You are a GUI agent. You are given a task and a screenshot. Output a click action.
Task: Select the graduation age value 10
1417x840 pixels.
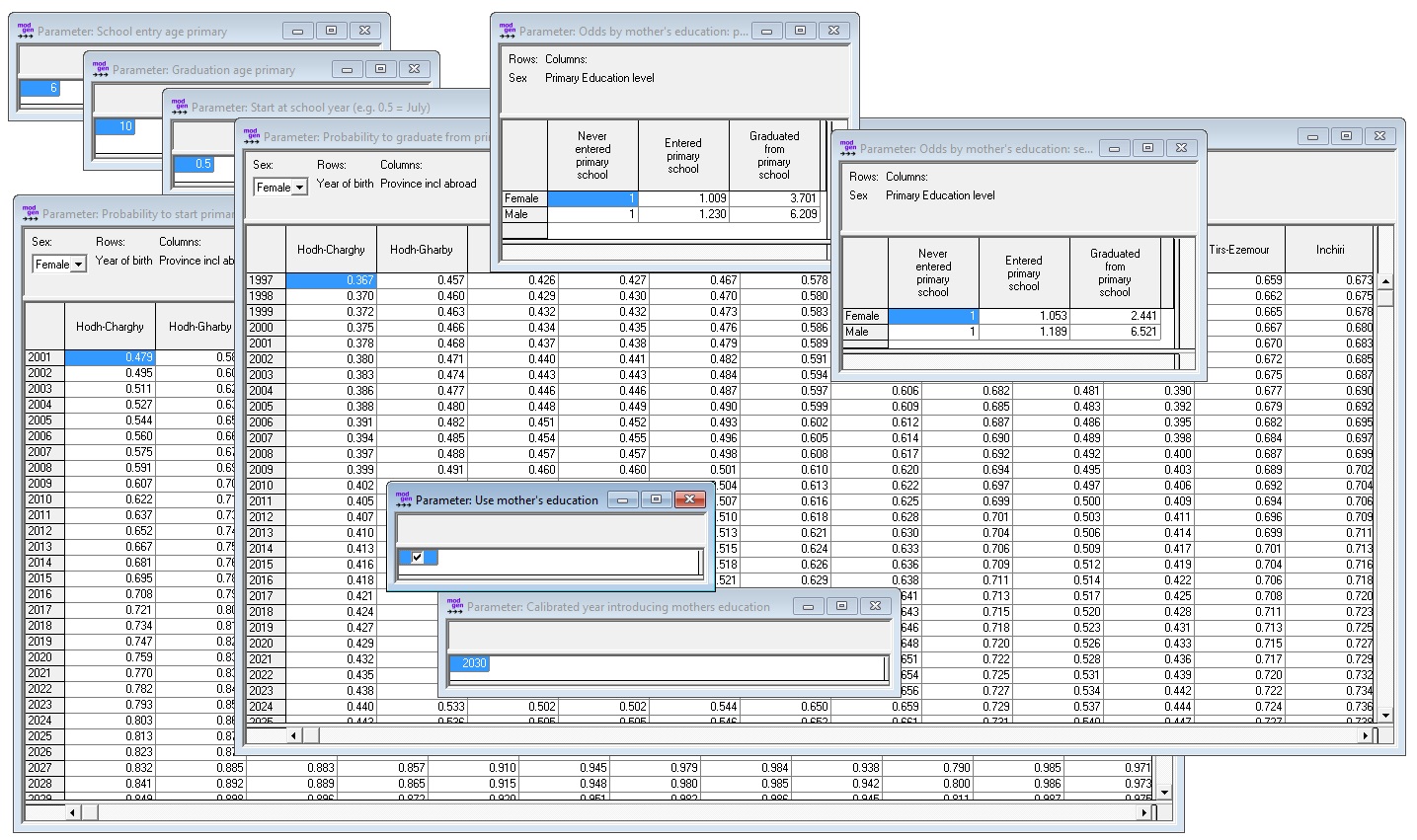pos(116,126)
